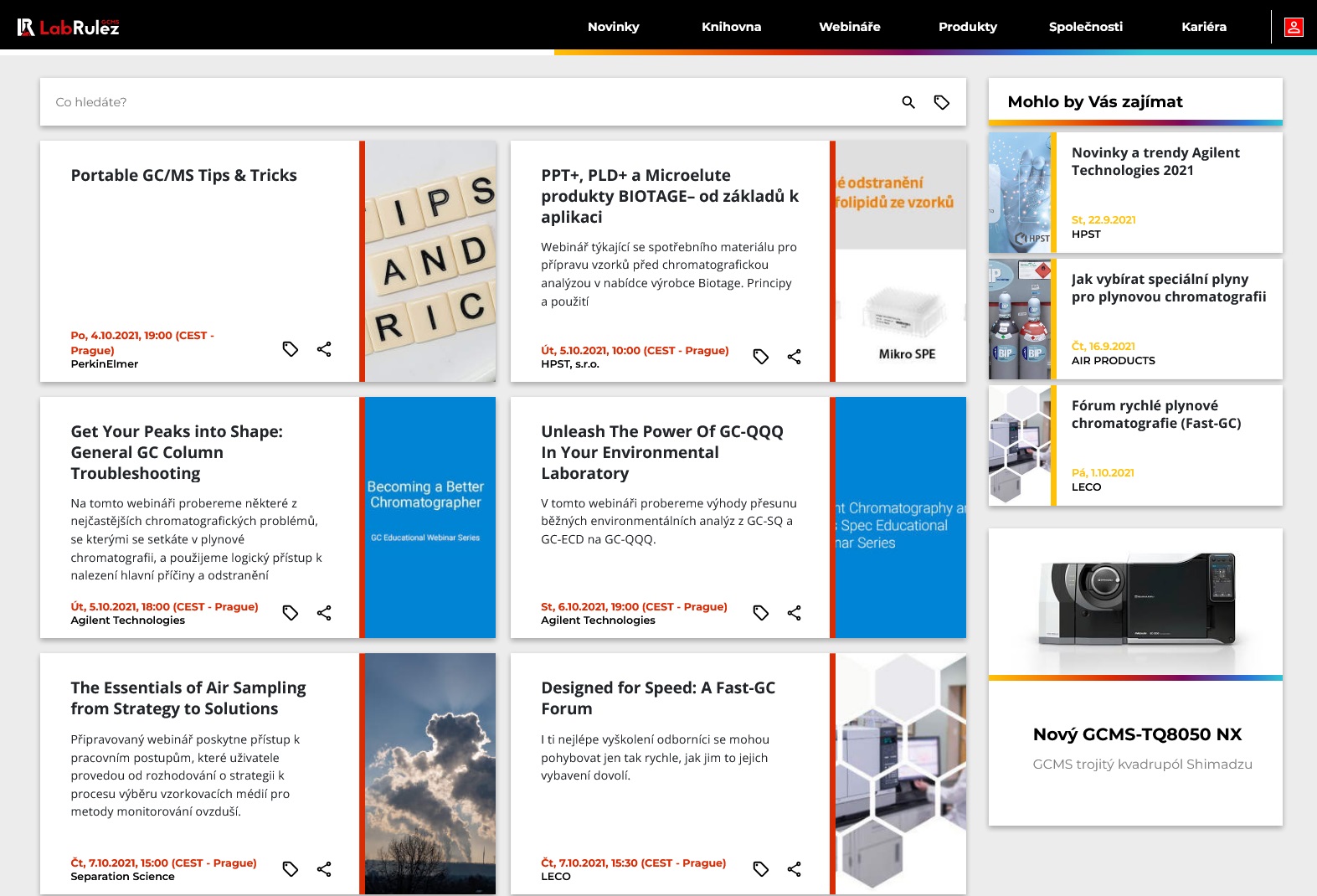
Task: Share the PPT+, PLD+ Microelute card
Action: 795,357
